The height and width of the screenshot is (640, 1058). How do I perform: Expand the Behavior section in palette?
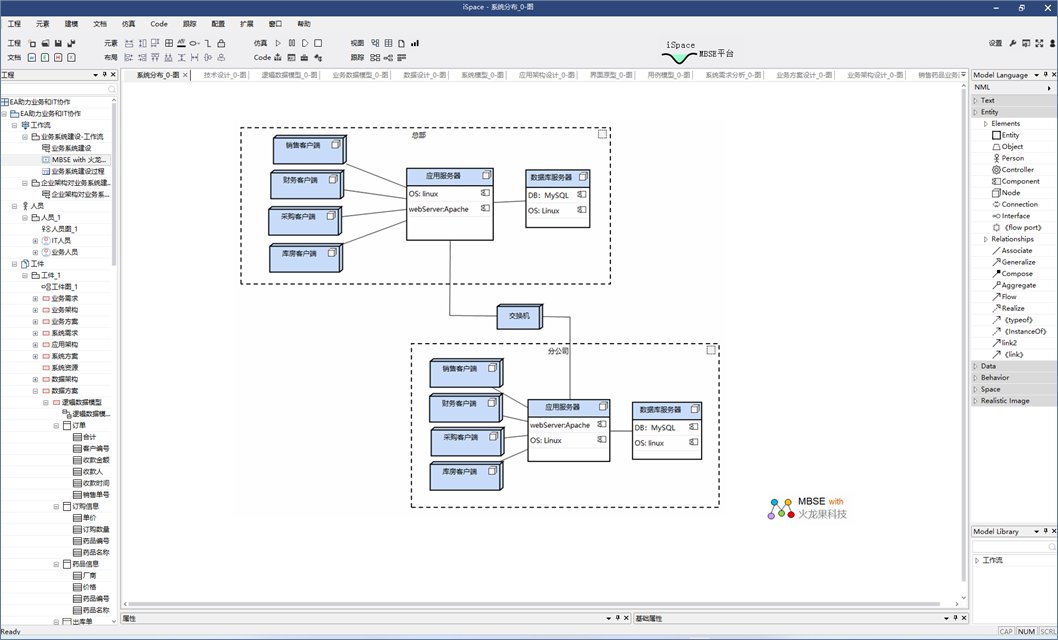coord(994,378)
